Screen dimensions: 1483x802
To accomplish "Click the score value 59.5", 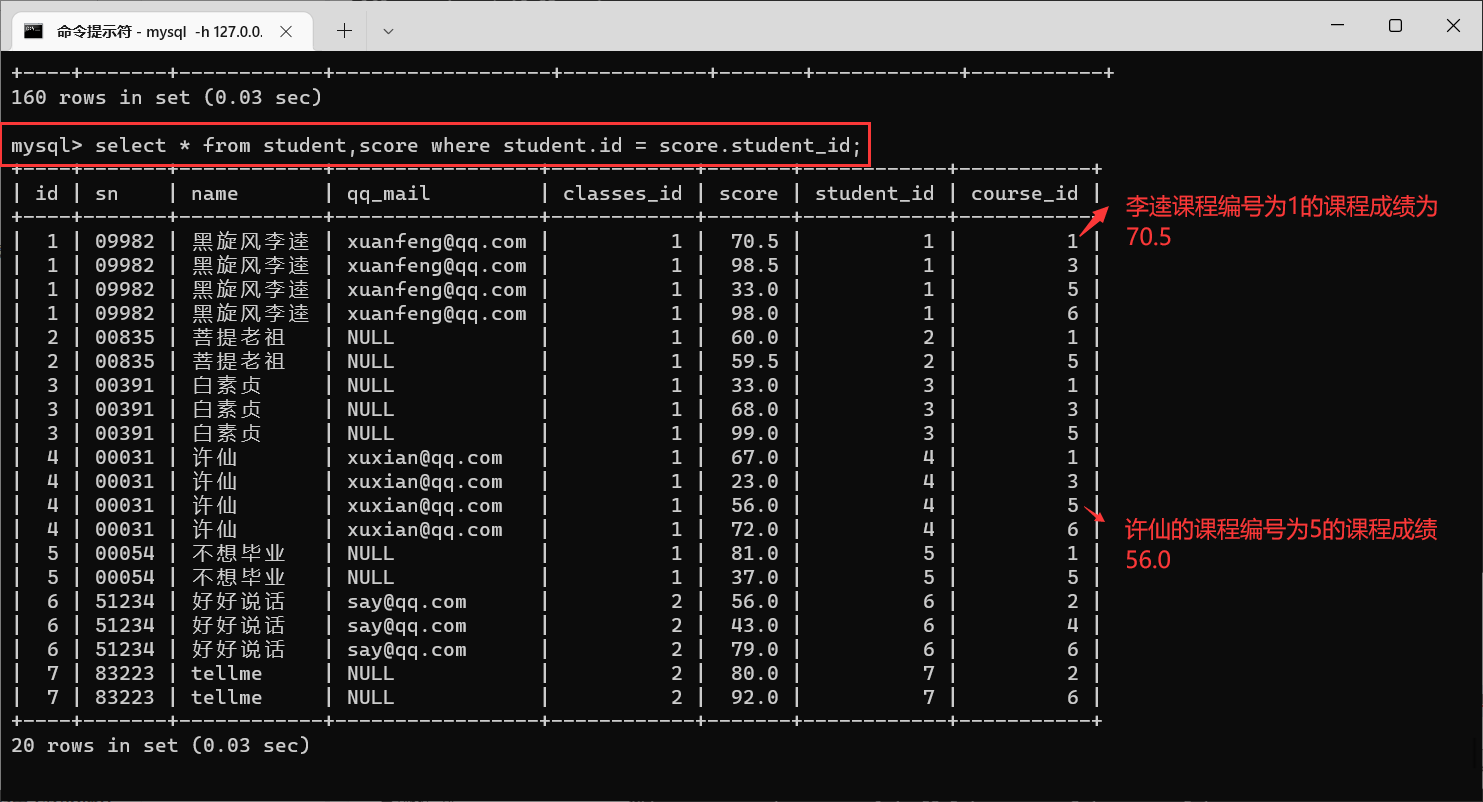I will click(755, 361).
